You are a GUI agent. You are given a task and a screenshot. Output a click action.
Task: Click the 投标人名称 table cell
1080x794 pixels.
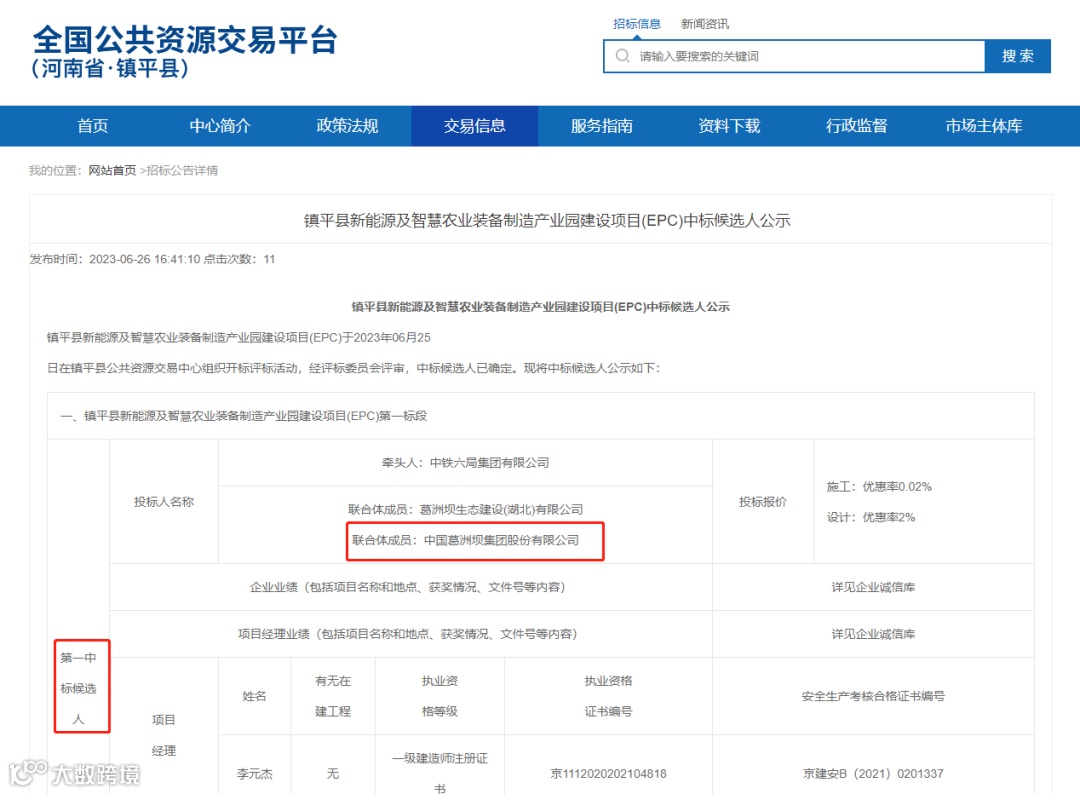(164, 502)
